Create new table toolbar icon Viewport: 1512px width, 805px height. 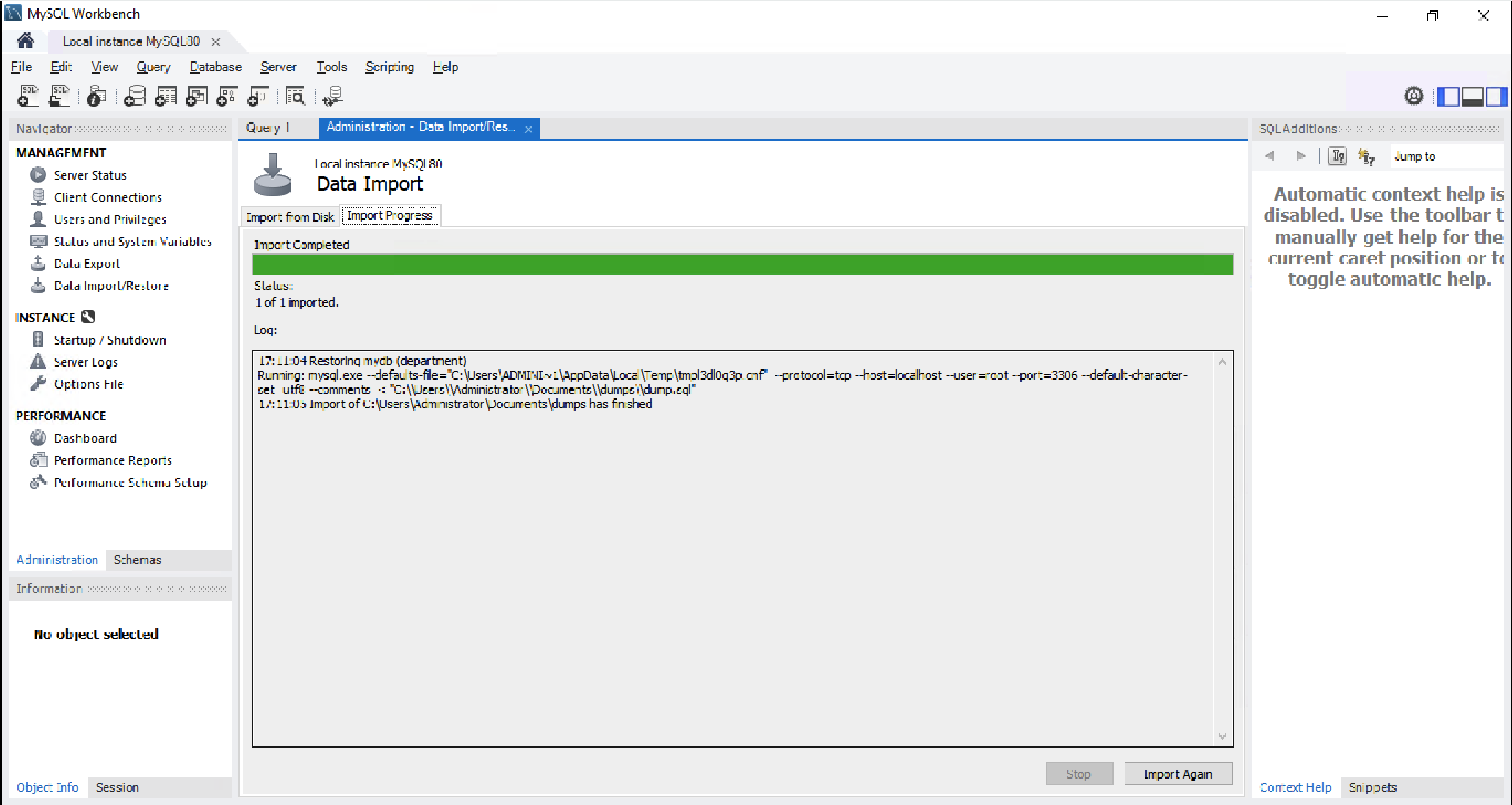[166, 96]
